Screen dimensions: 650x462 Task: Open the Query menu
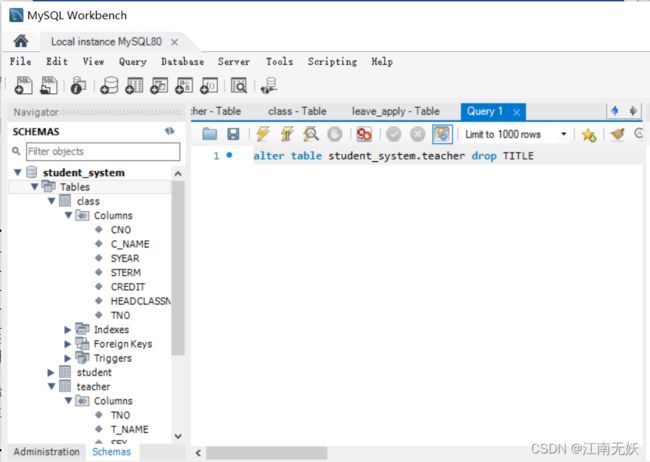click(x=133, y=61)
